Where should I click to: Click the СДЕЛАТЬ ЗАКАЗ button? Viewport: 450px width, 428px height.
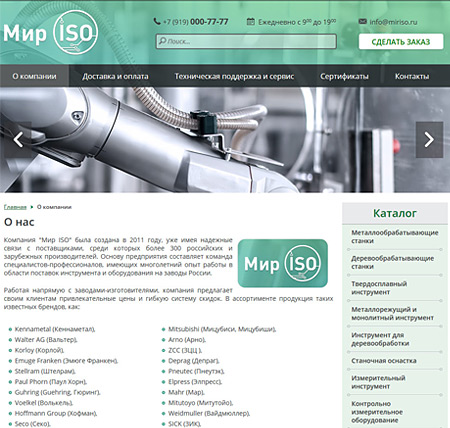[x=401, y=42]
